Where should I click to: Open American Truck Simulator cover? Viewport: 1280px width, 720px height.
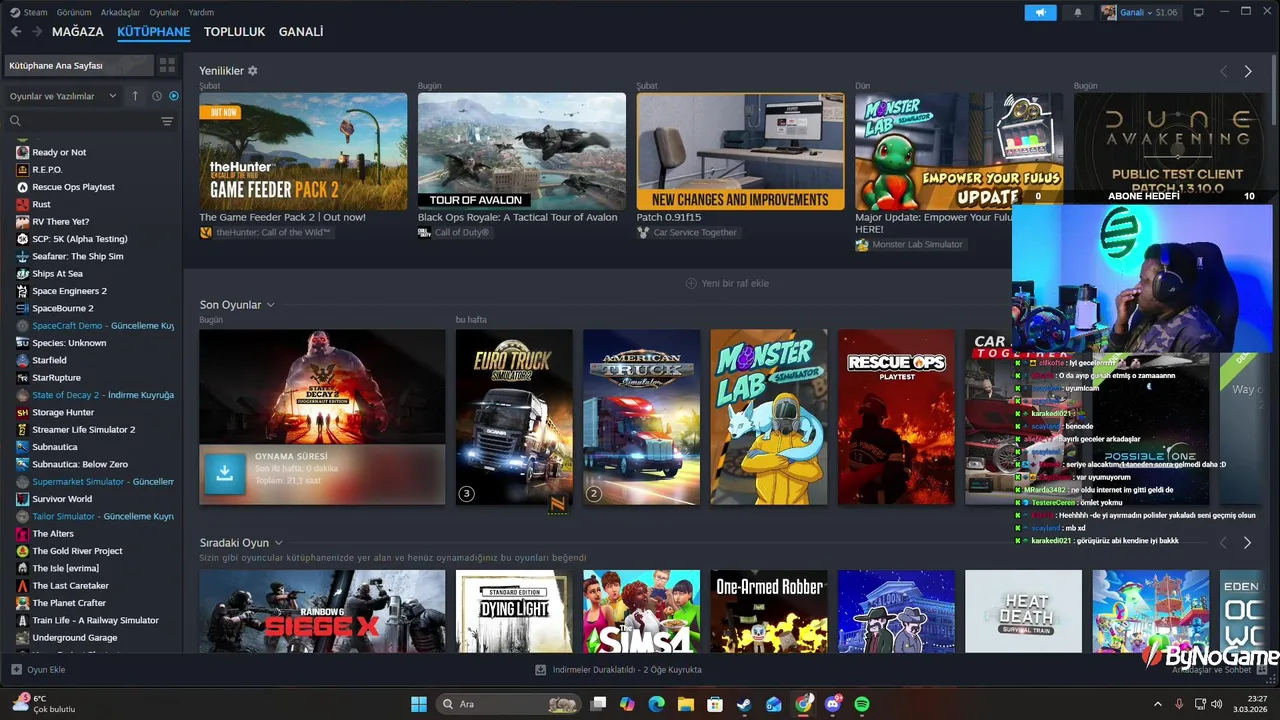point(641,417)
